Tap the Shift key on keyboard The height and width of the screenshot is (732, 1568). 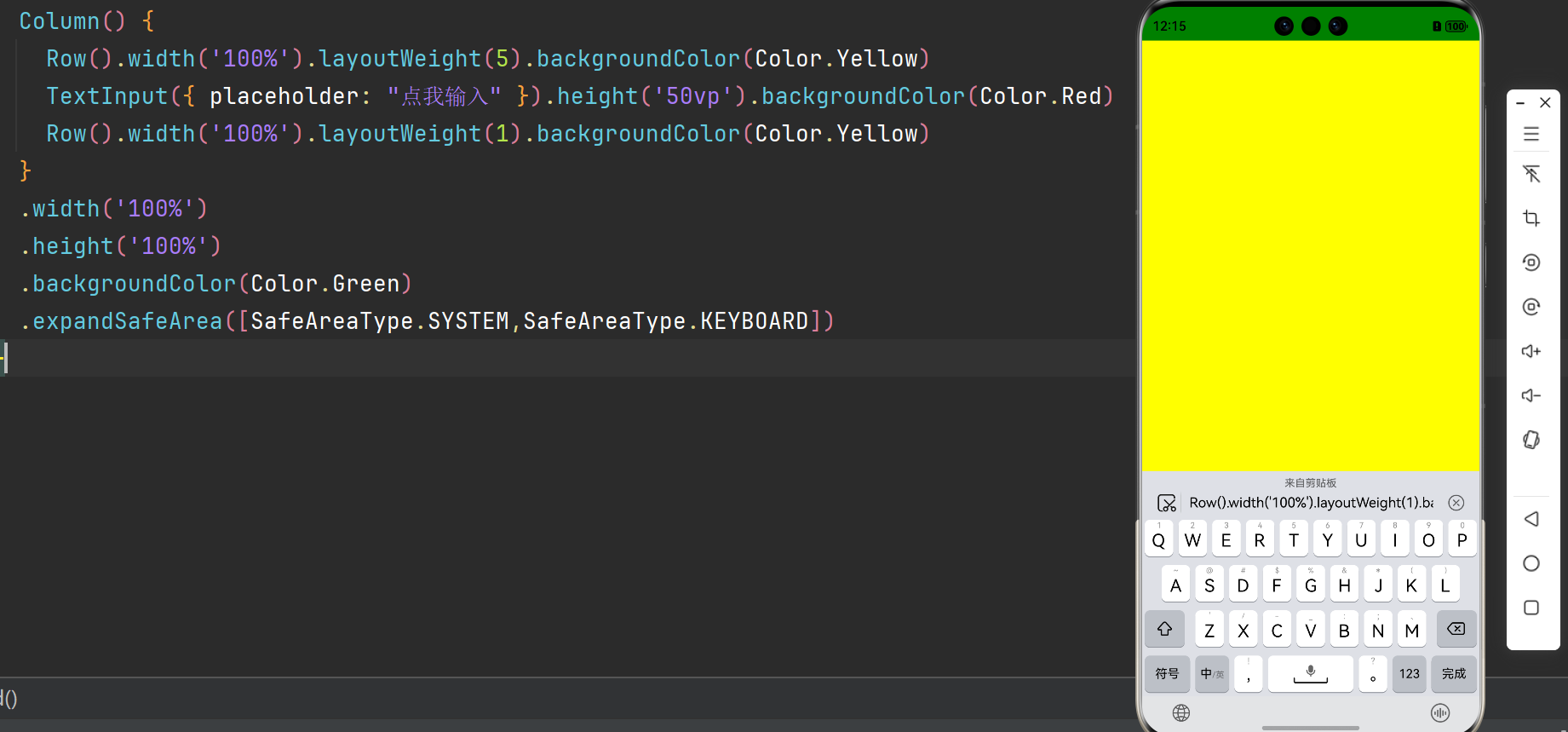(1165, 629)
